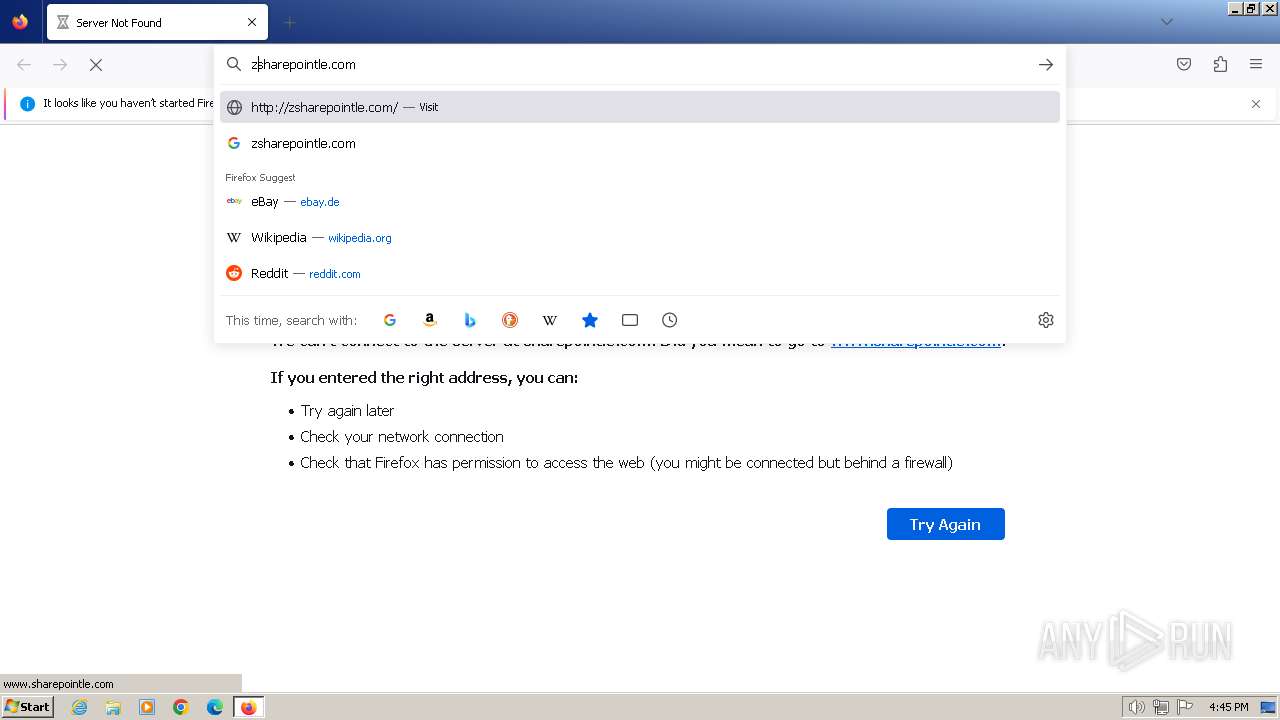Open the Save to Pocket icon
Viewport: 1280px width, 720px height.
click(x=1184, y=64)
